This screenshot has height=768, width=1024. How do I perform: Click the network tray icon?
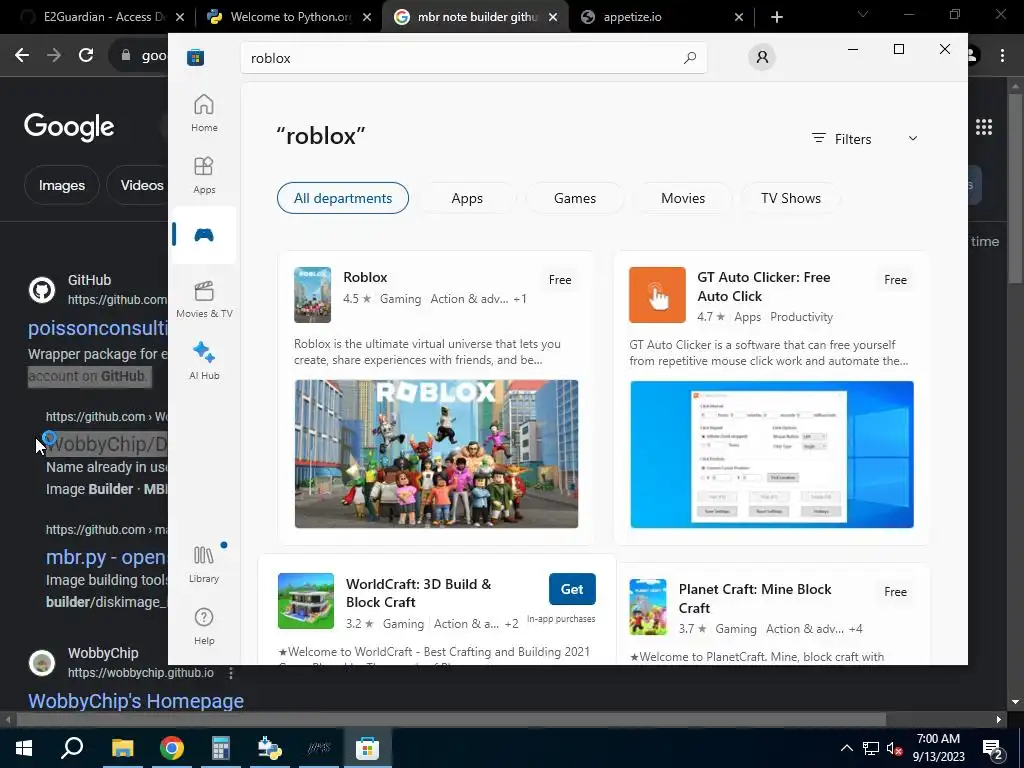(871, 748)
